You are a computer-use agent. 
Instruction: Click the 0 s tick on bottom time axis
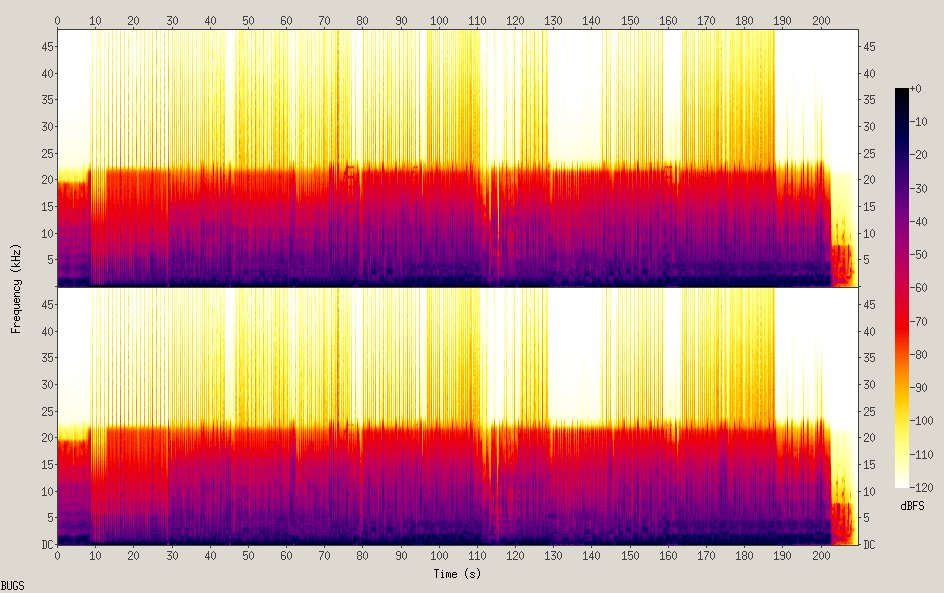[x=57, y=554]
